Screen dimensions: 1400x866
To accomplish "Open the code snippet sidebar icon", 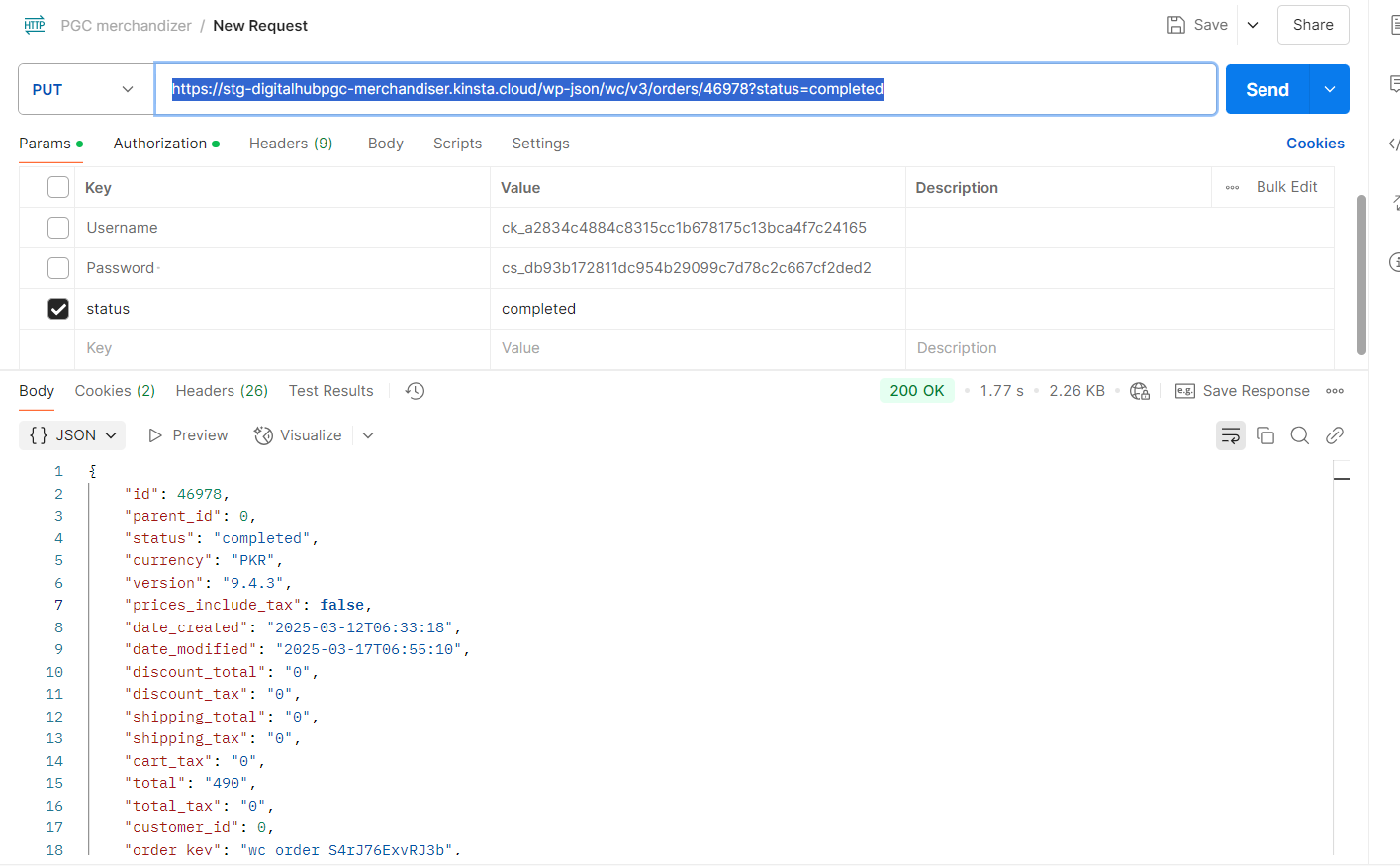I will point(1393,144).
